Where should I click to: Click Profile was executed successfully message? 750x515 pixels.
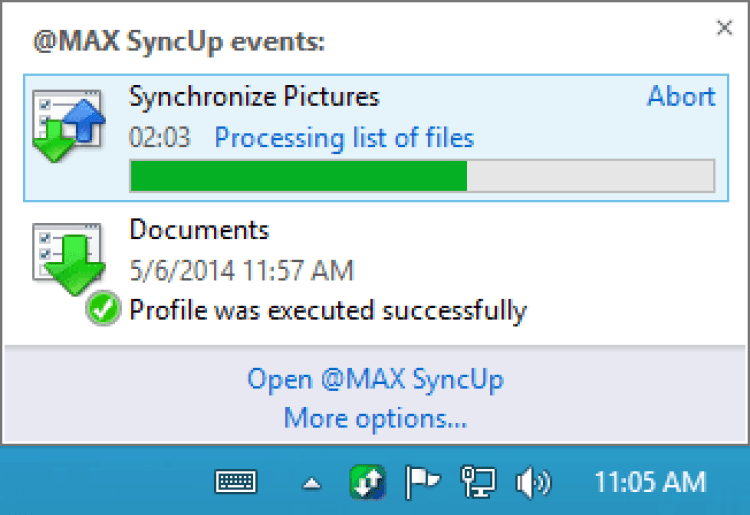(328, 310)
